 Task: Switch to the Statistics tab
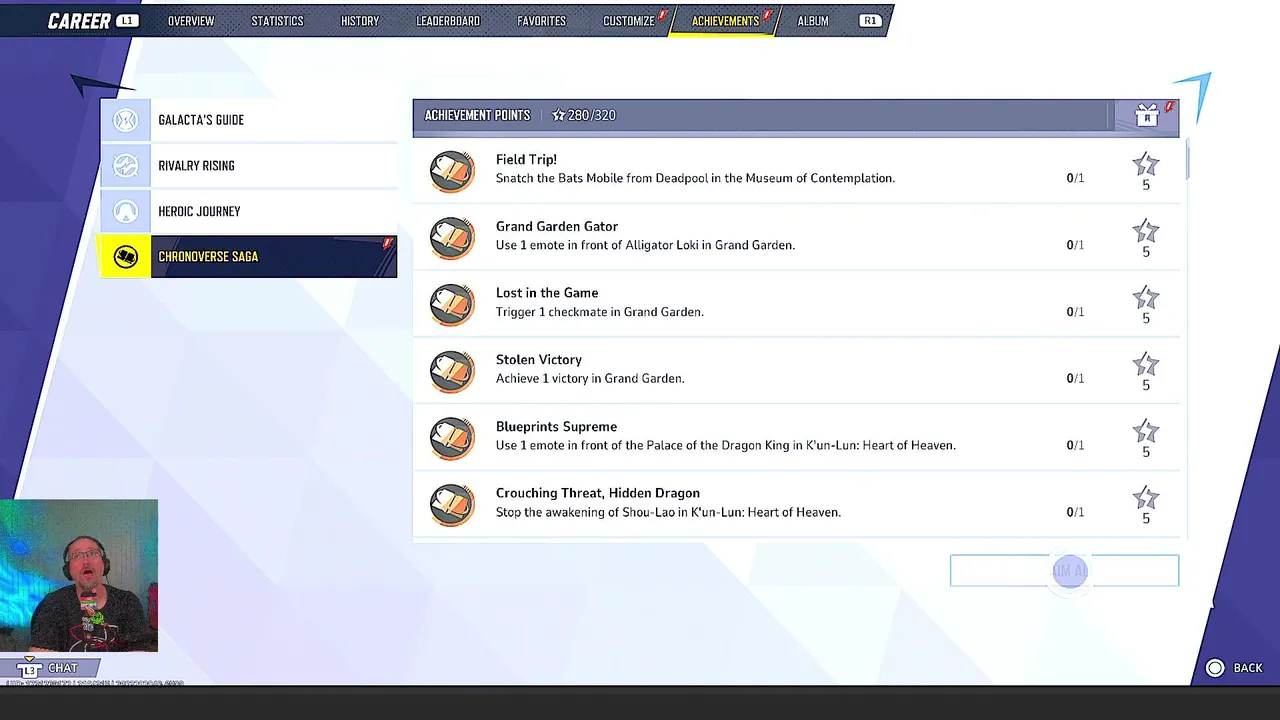pyautogui.click(x=277, y=21)
